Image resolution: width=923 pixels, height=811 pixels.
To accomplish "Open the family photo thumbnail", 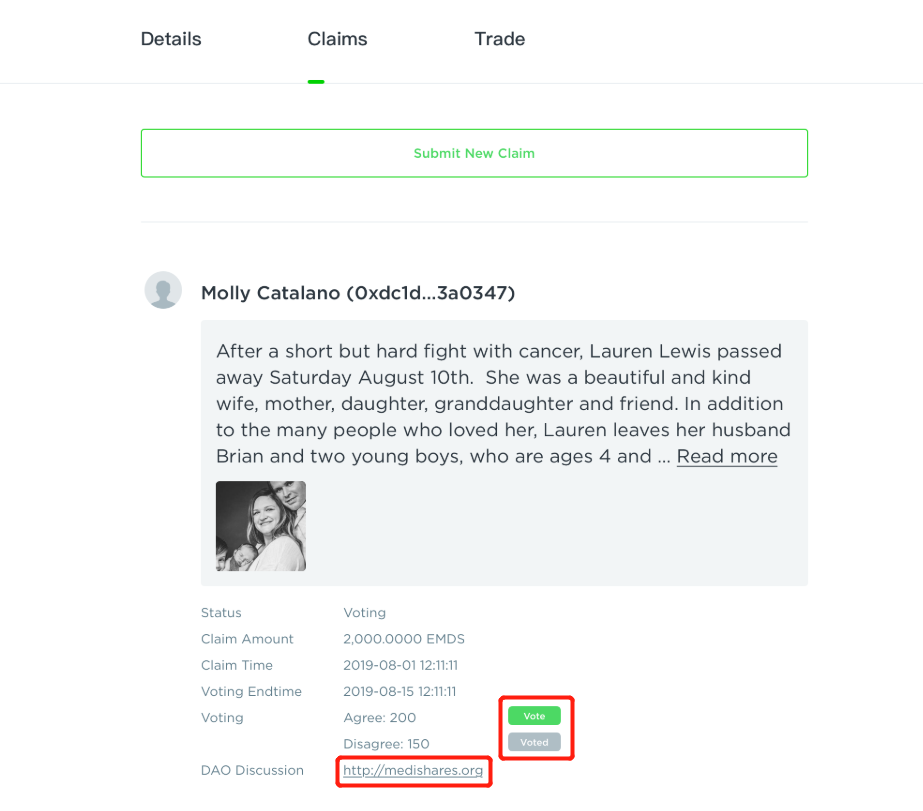I will [x=261, y=526].
